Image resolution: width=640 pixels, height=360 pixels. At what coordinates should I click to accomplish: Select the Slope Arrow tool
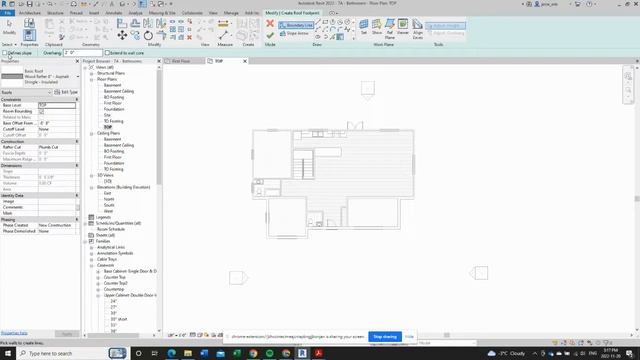294,33
